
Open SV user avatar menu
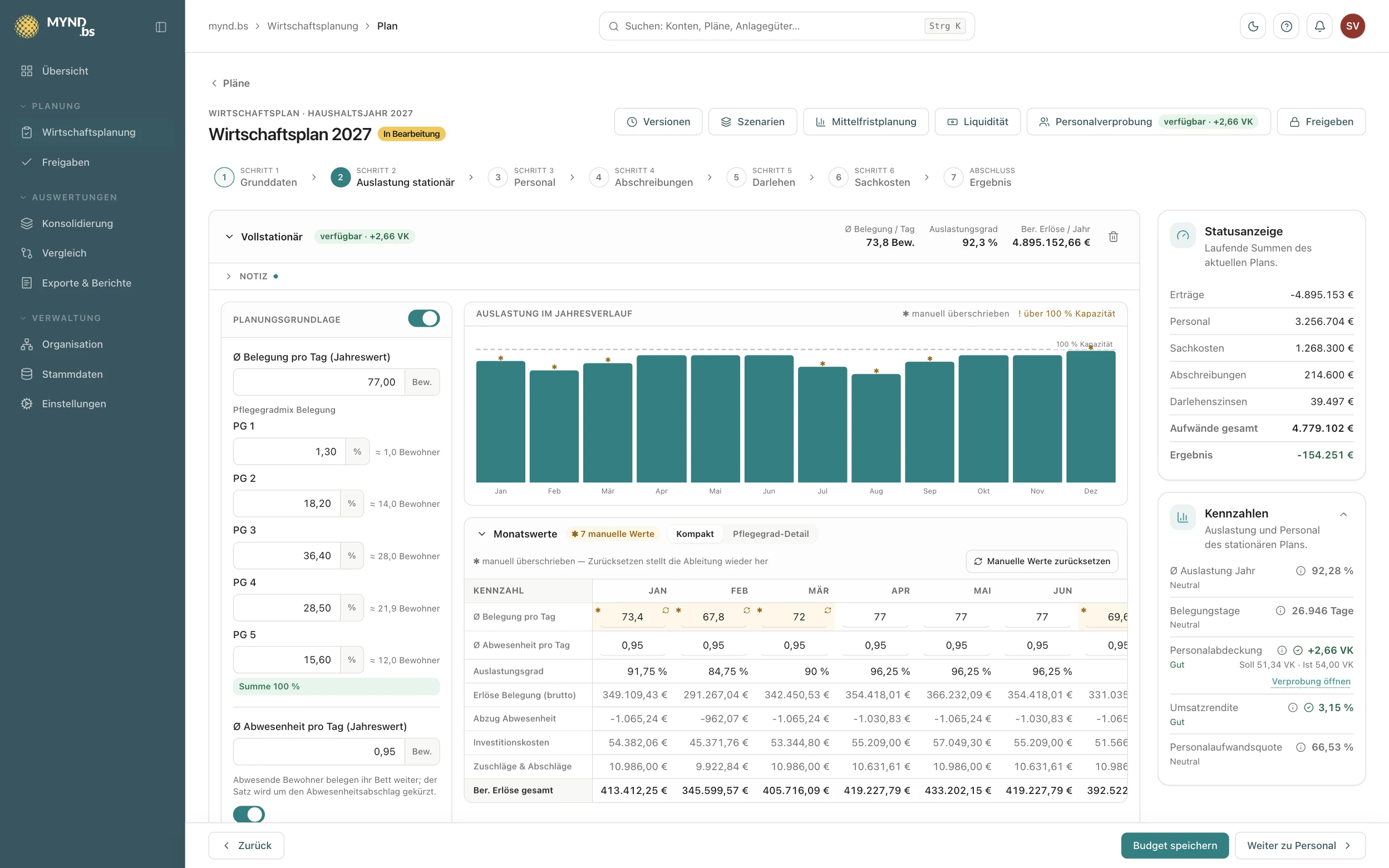pos(1352,26)
